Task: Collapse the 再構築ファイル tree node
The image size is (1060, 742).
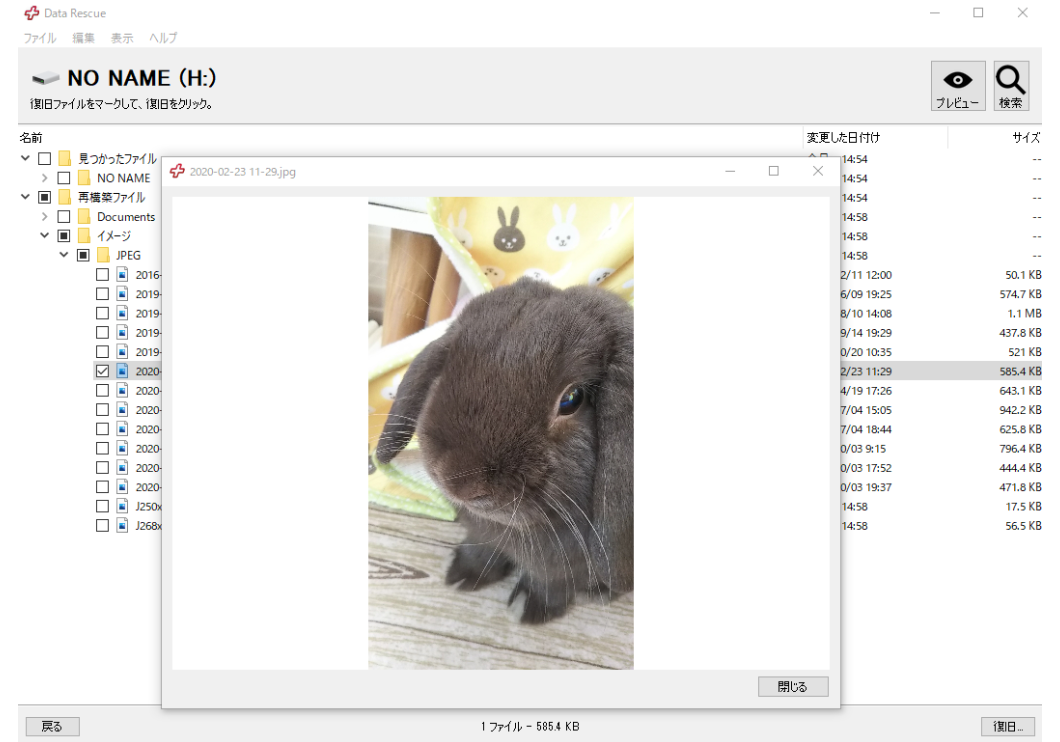Action: click(25, 197)
